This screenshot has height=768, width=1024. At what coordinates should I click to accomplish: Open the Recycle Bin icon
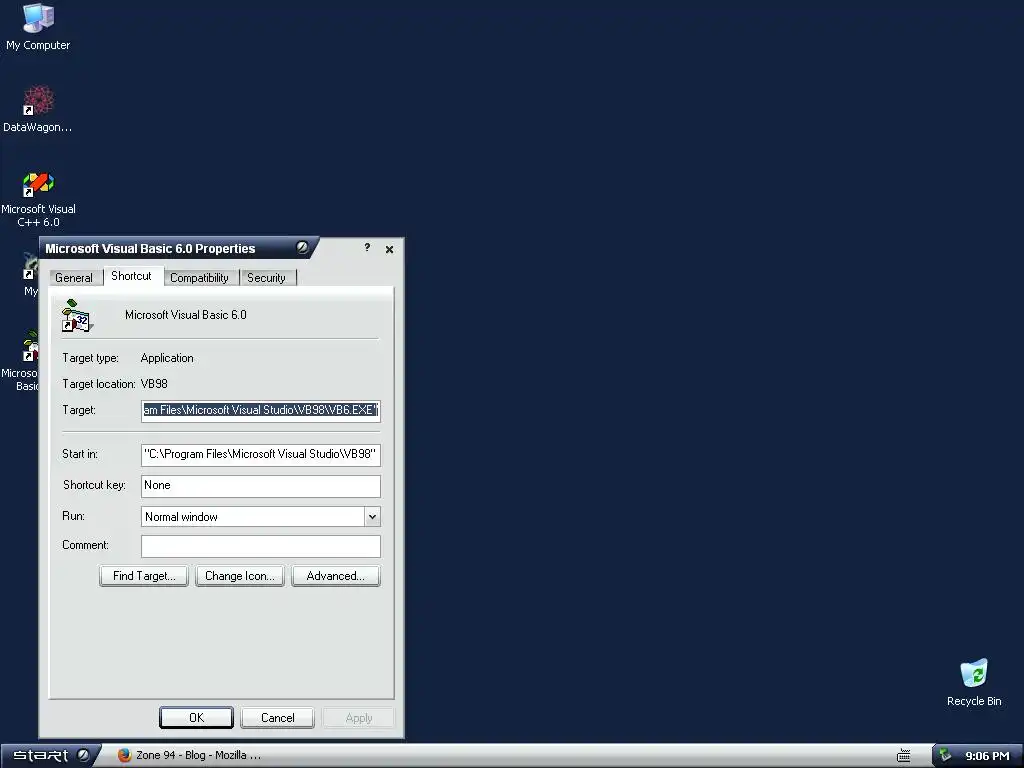(x=974, y=682)
